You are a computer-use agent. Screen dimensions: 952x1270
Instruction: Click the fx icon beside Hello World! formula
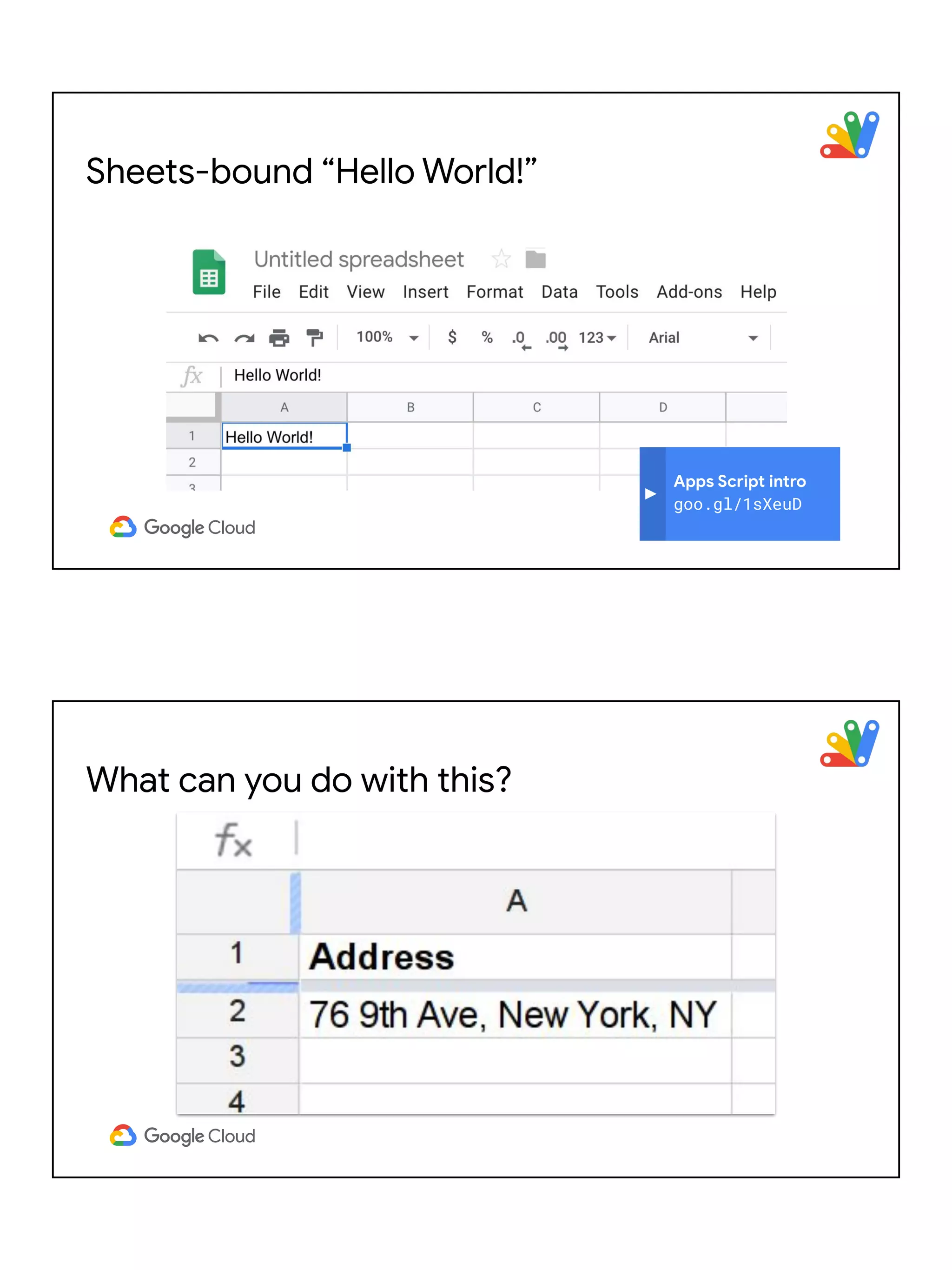[192, 376]
